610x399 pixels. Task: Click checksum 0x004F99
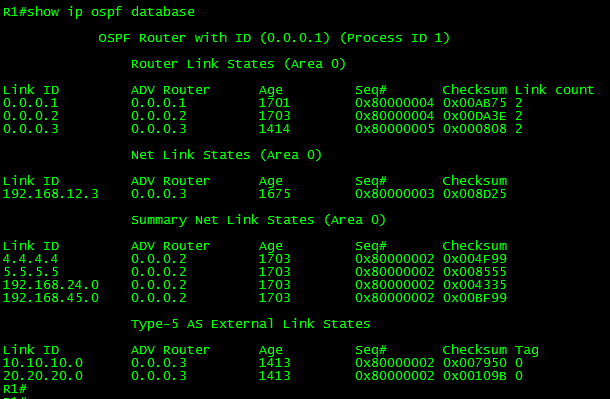pos(475,259)
